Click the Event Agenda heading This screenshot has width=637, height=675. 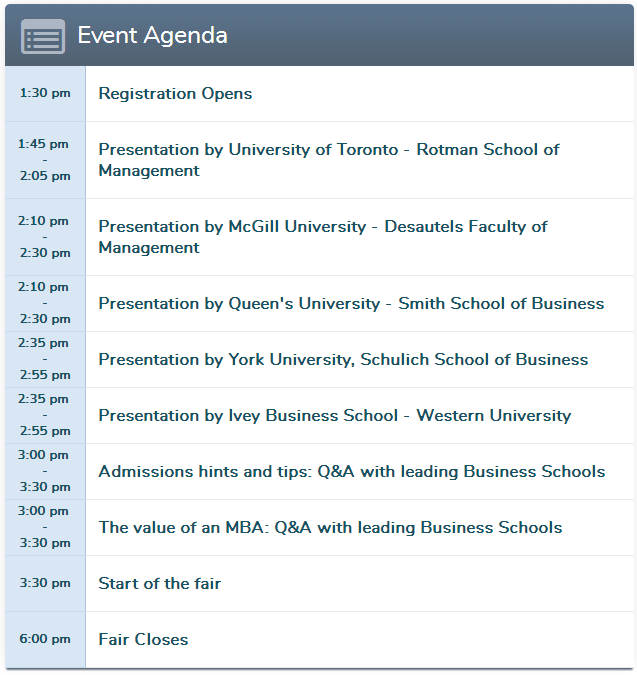pyautogui.click(x=152, y=36)
